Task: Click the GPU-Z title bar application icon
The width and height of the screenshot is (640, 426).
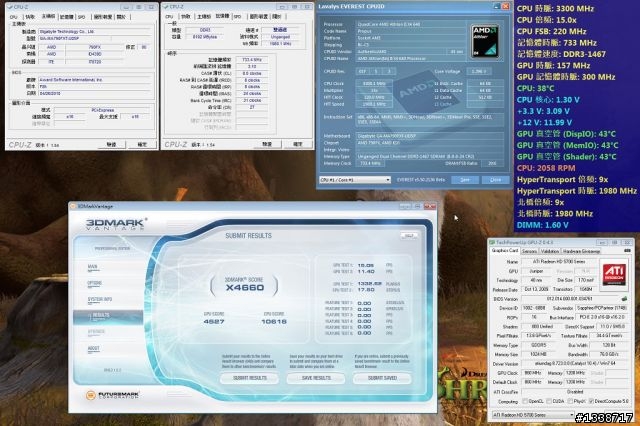Action: 492,242
